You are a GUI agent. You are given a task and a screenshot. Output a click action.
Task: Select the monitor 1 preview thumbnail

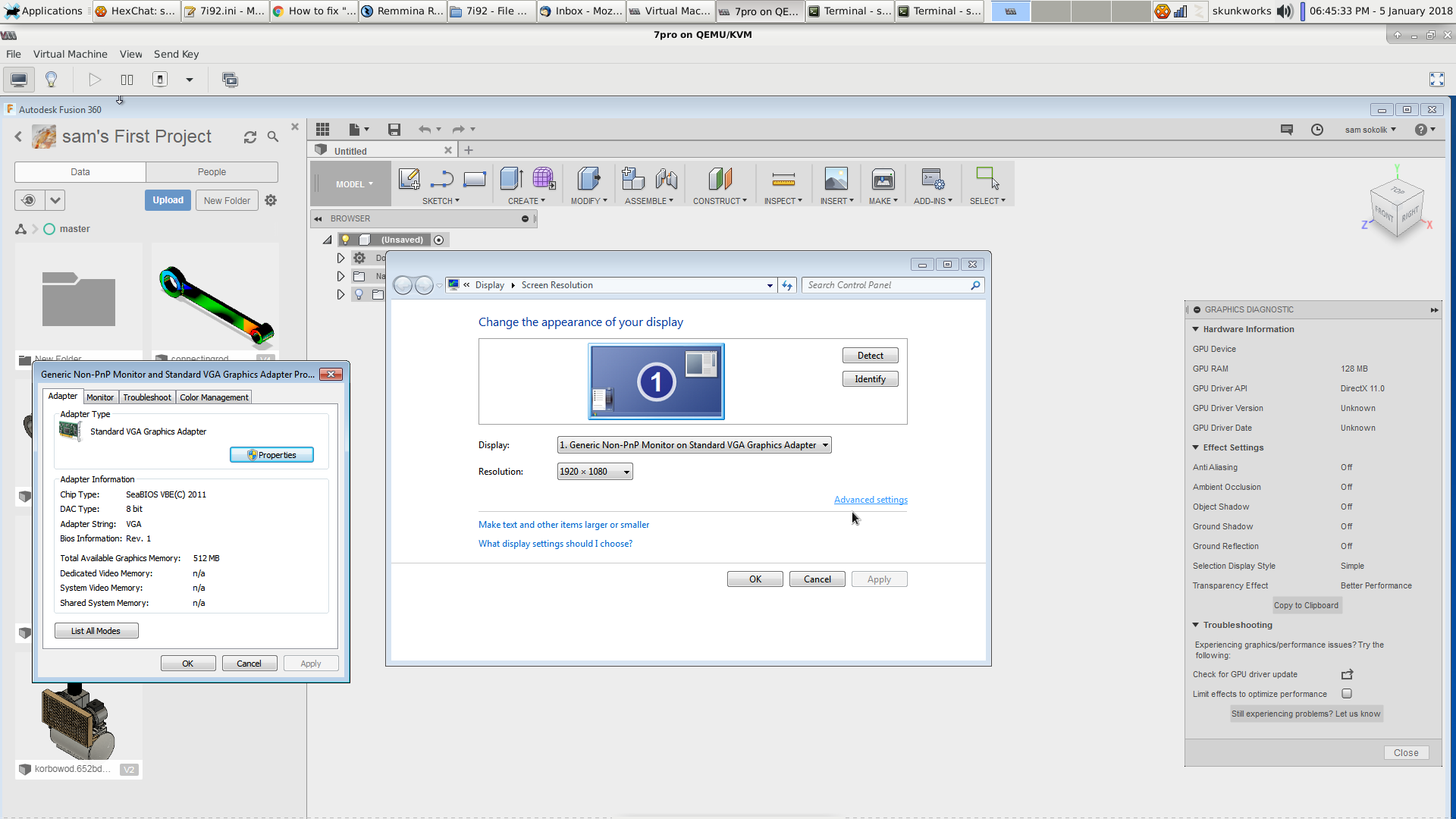(656, 381)
